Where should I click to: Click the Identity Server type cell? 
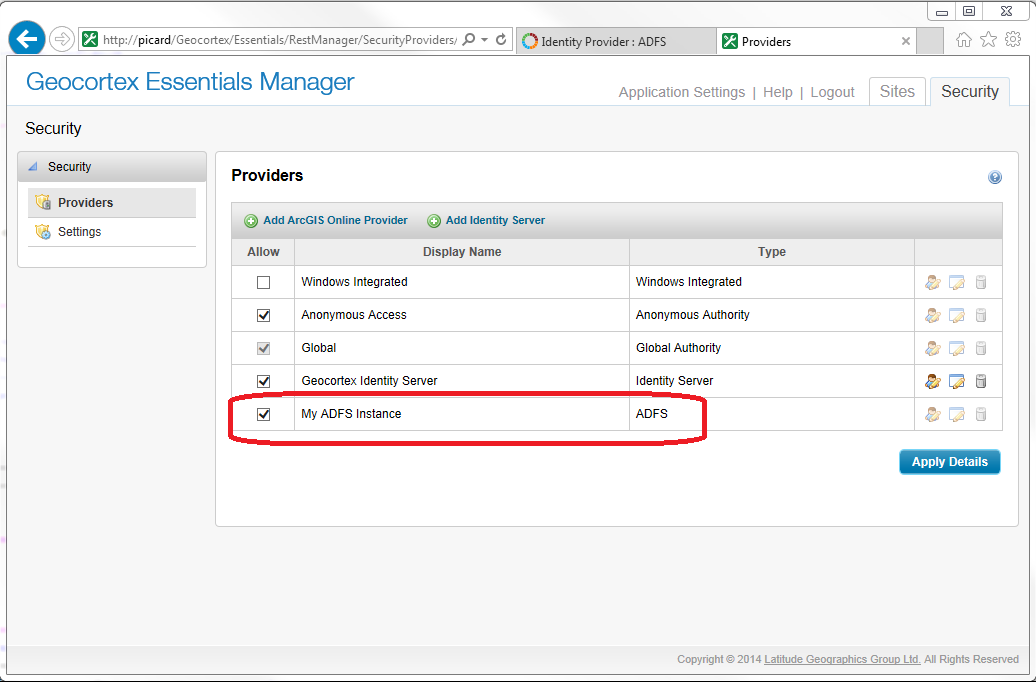(x=772, y=381)
